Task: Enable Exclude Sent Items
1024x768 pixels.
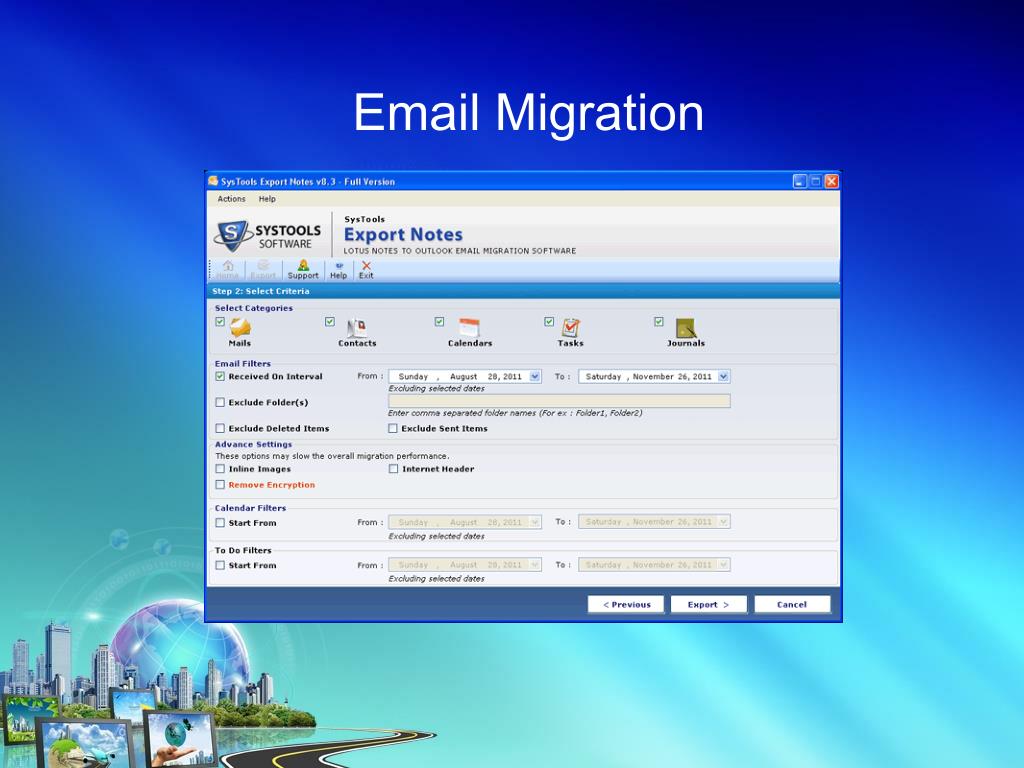Action: coord(392,428)
